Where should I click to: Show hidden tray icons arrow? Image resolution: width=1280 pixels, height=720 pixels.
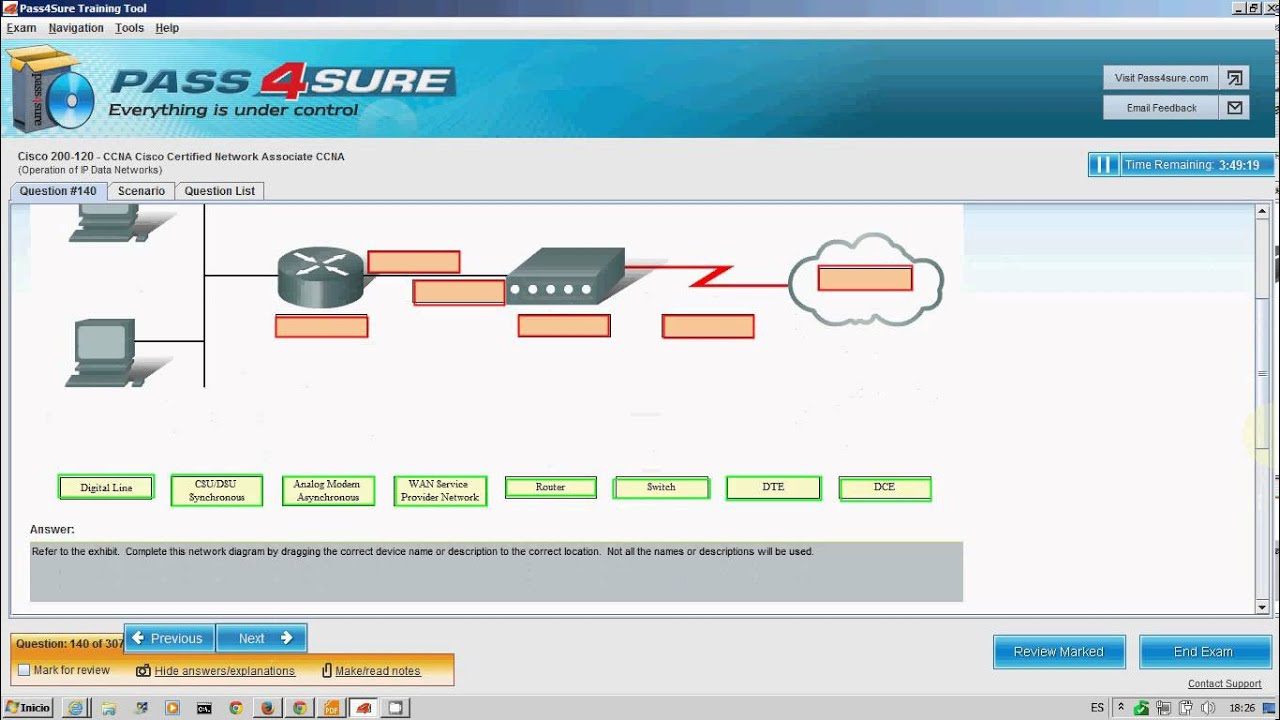coord(1122,707)
